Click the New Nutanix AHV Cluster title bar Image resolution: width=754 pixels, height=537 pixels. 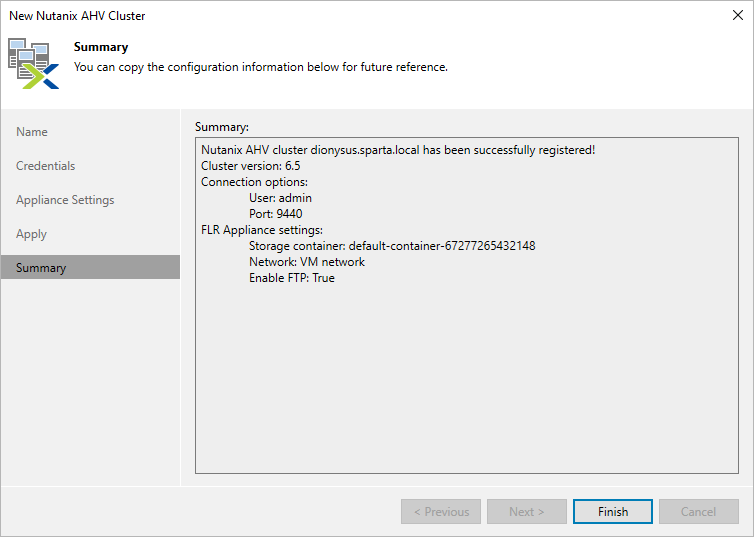click(300, 16)
